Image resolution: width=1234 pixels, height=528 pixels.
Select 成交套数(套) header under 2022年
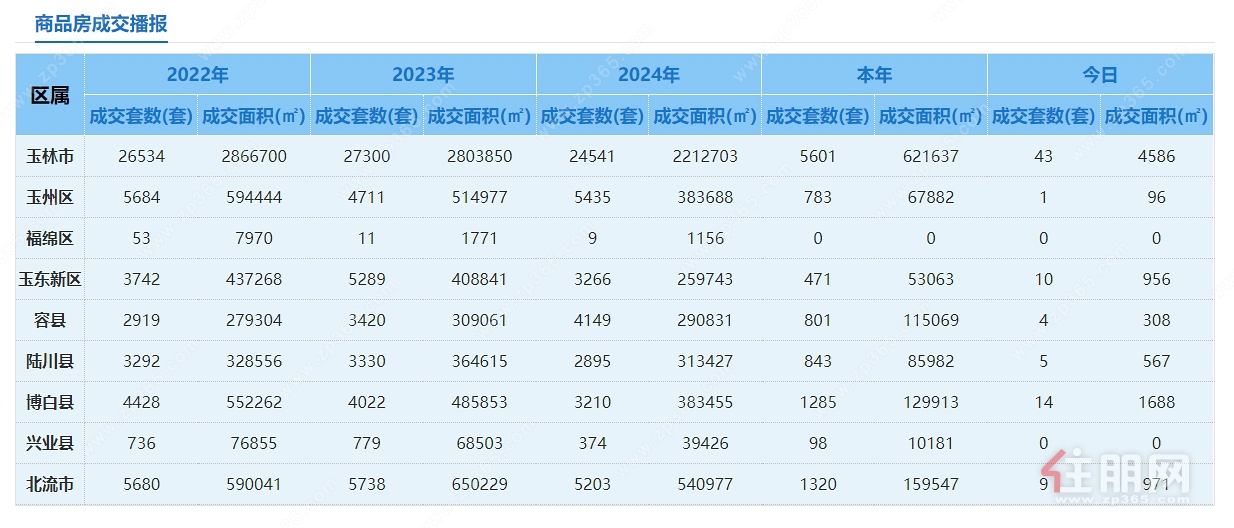tap(141, 116)
